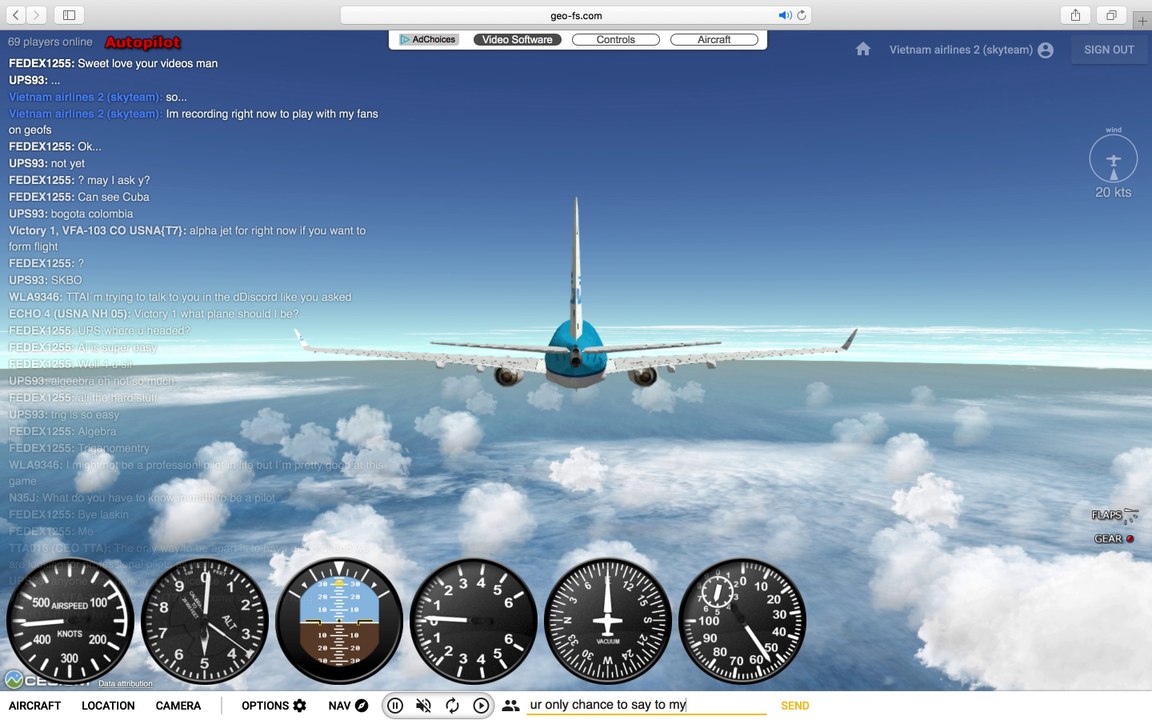The height and width of the screenshot is (720, 1152).
Task: Click the engine RPM gauge
Action: click(x=742, y=621)
